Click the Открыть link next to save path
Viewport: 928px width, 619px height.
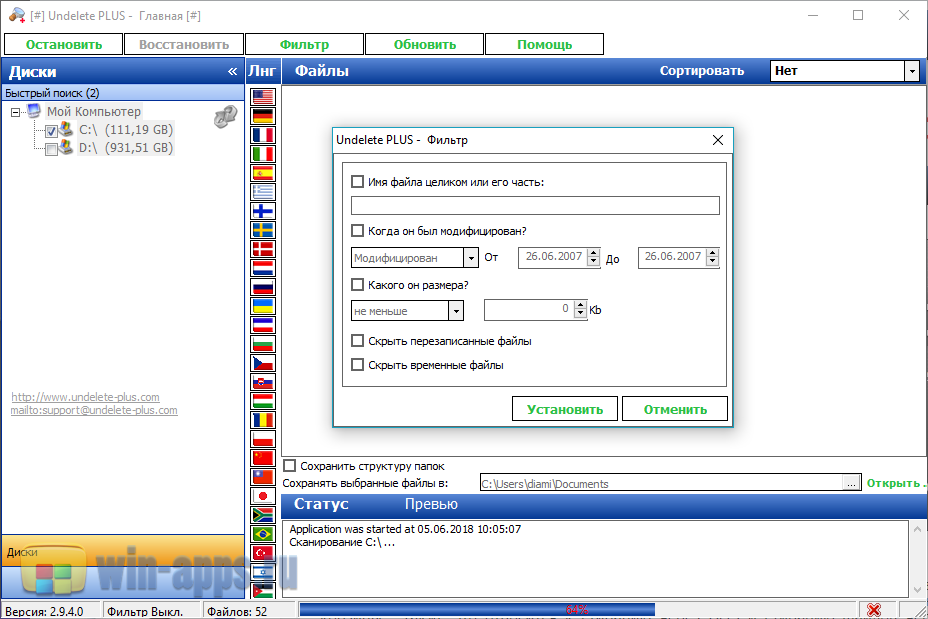tap(894, 483)
